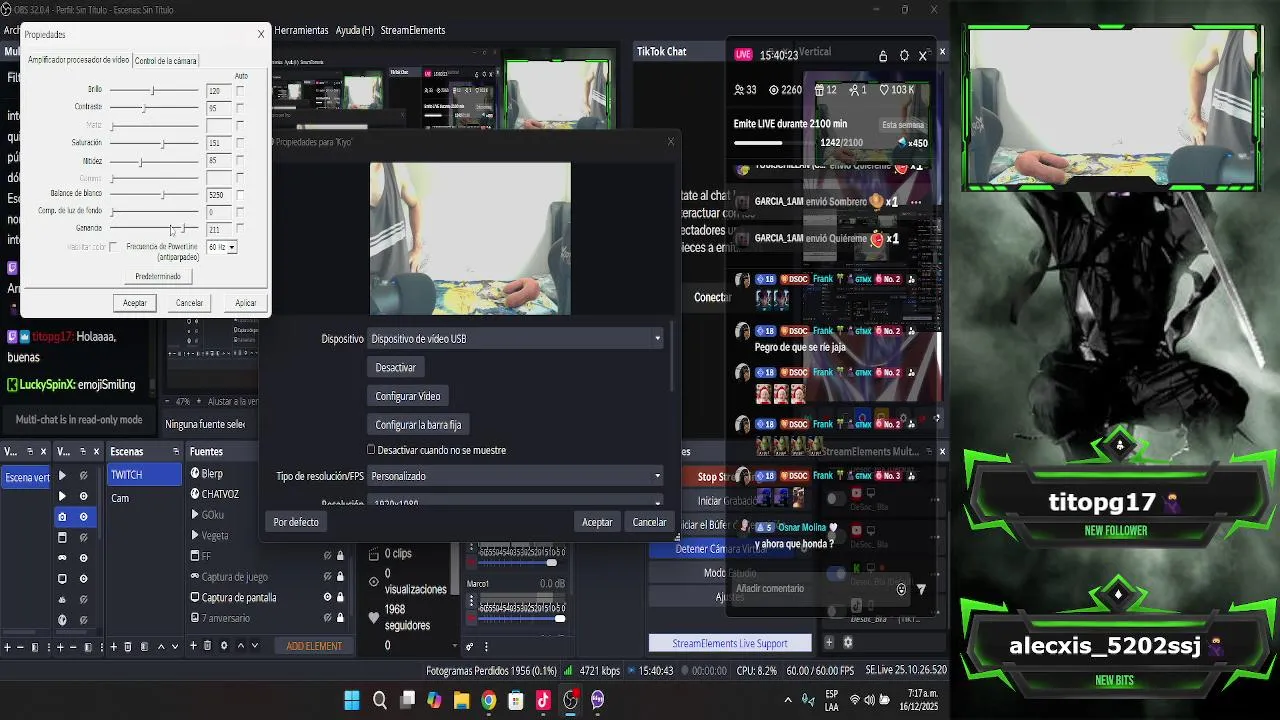Open Tipo de resolución/FPS dropdown
Image resolution: width=1280 pixels, height=720 pixels.
(516, 476)
